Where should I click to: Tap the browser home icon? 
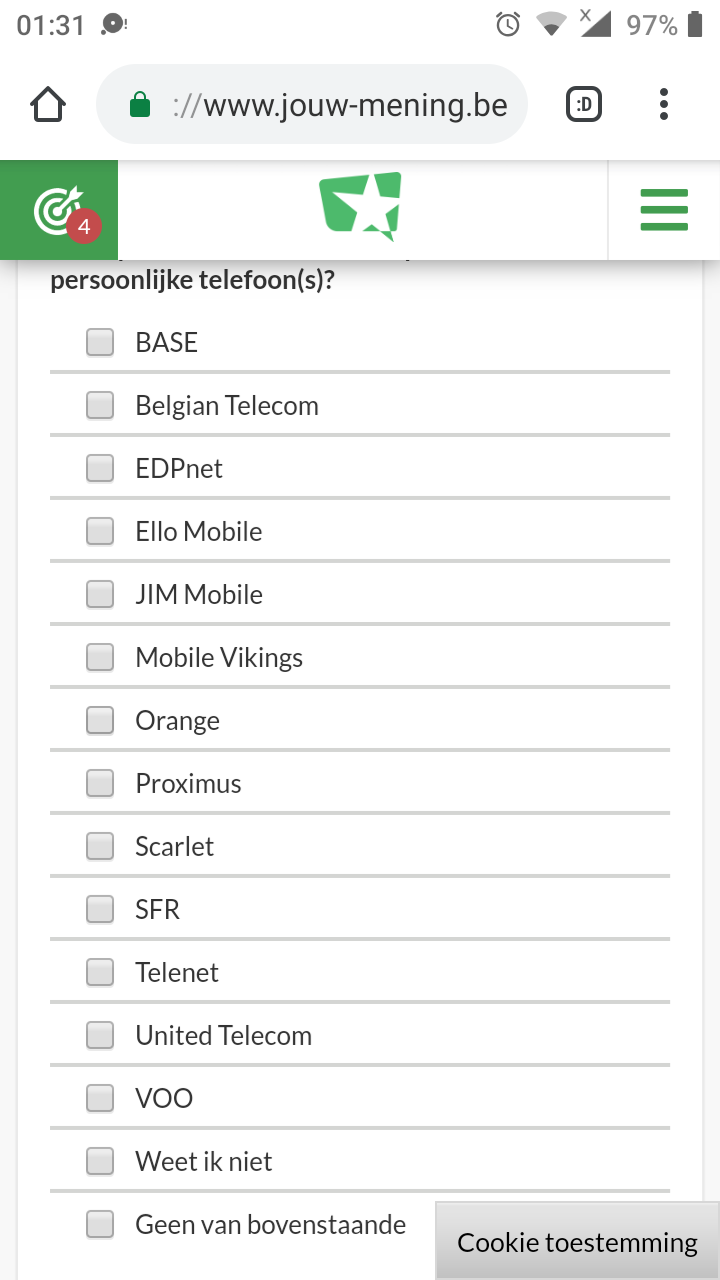coord(48,105)
